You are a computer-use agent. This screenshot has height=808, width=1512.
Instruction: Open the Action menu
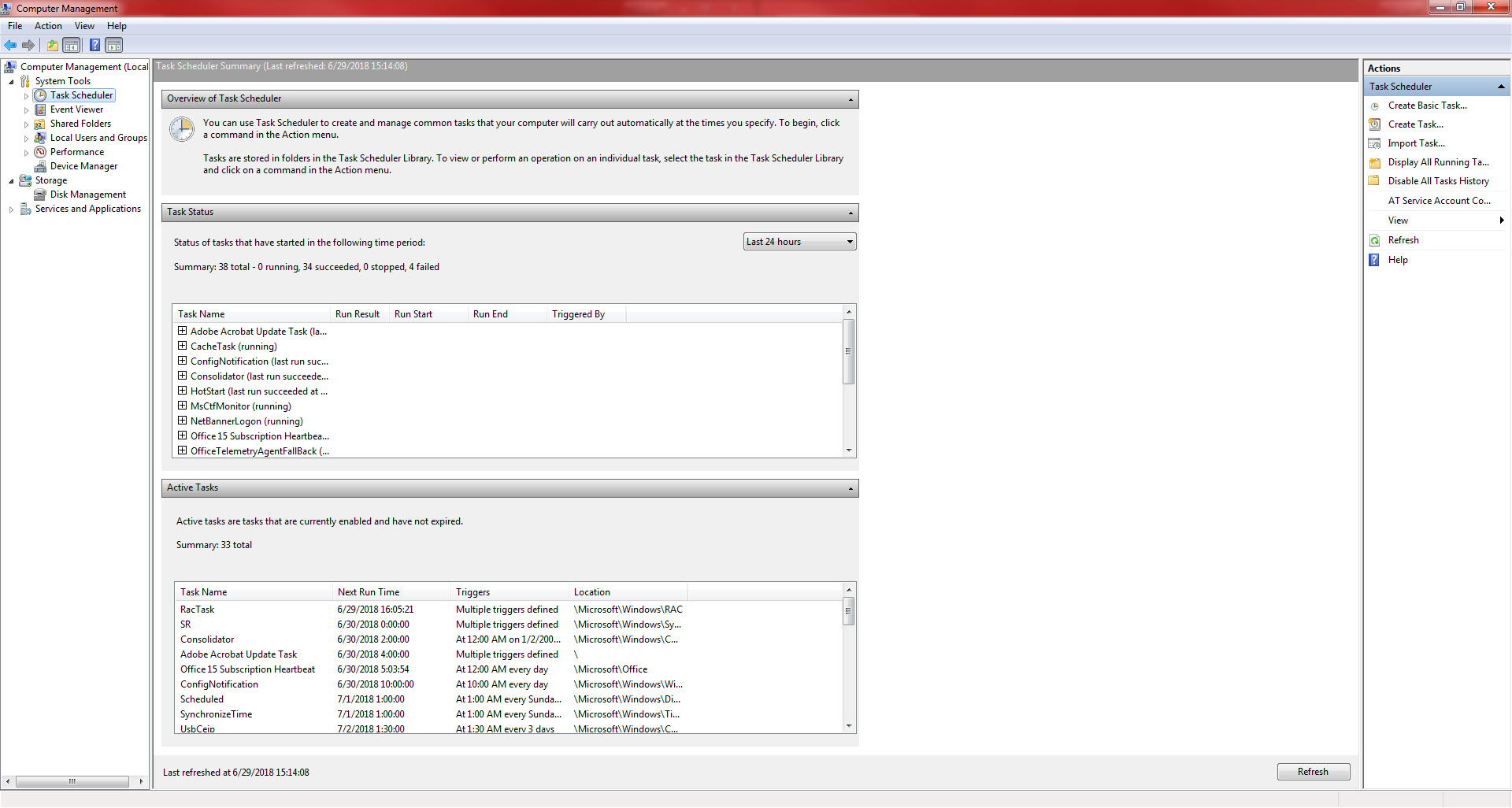click(x=48, y=26)
